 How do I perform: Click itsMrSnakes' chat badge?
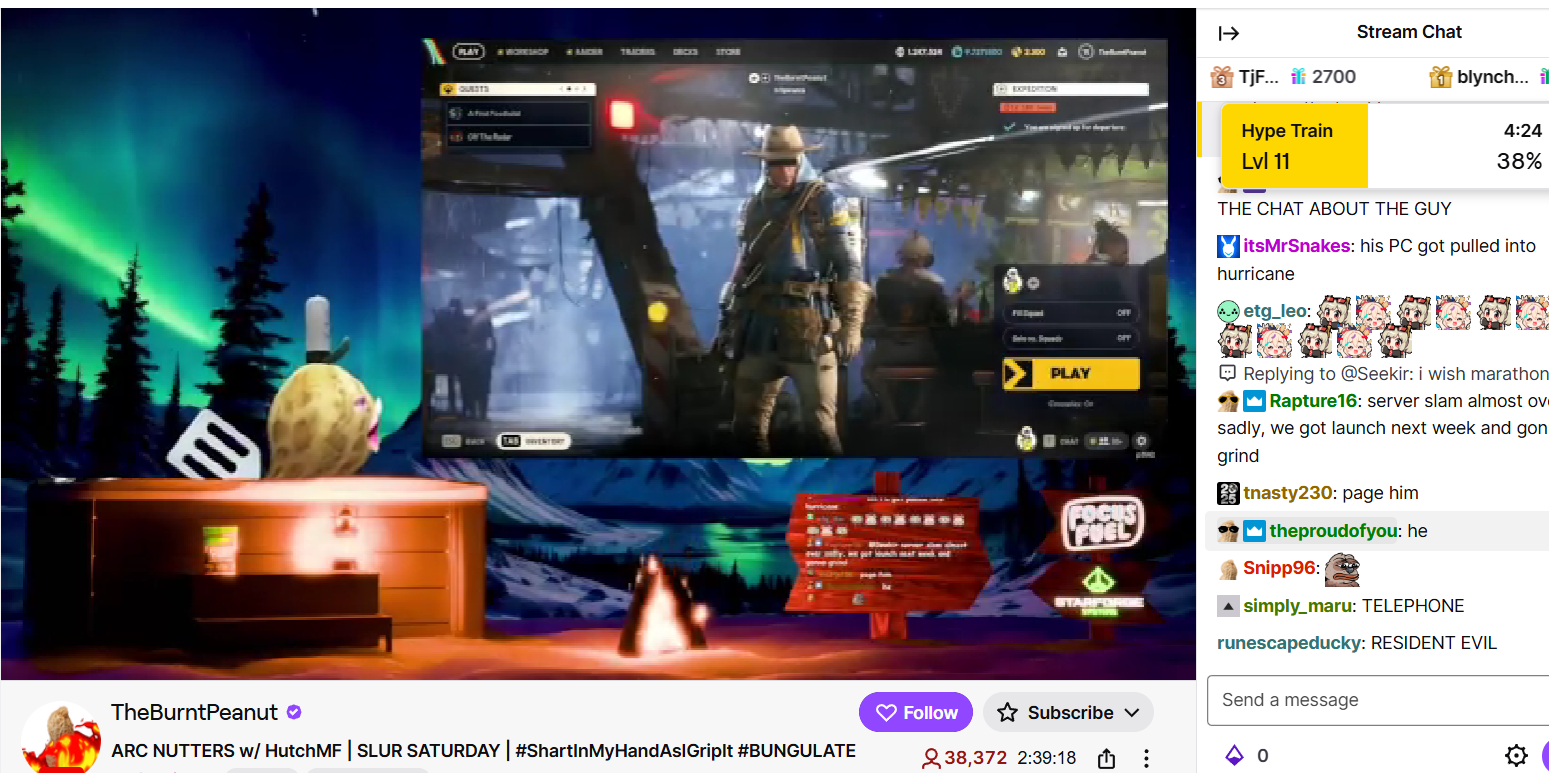click(1228, 246)
